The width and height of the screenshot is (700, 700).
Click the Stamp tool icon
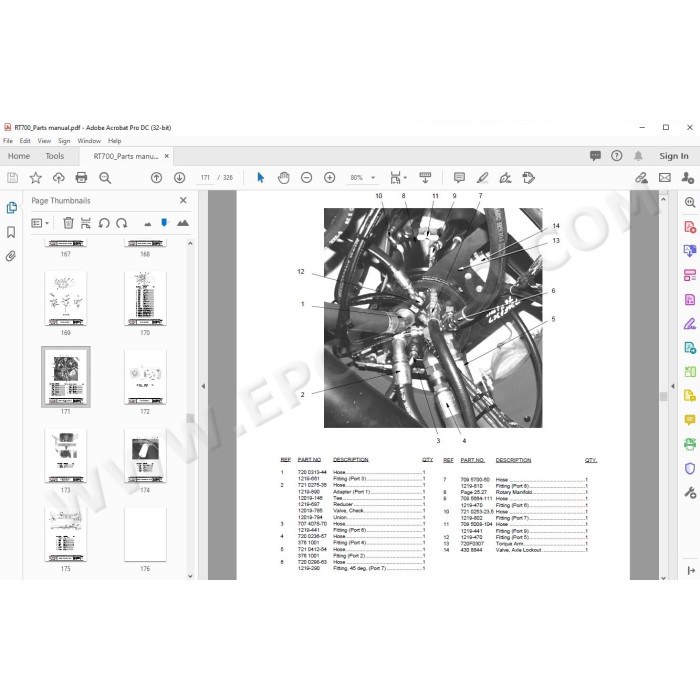click(x=529, y=178)
